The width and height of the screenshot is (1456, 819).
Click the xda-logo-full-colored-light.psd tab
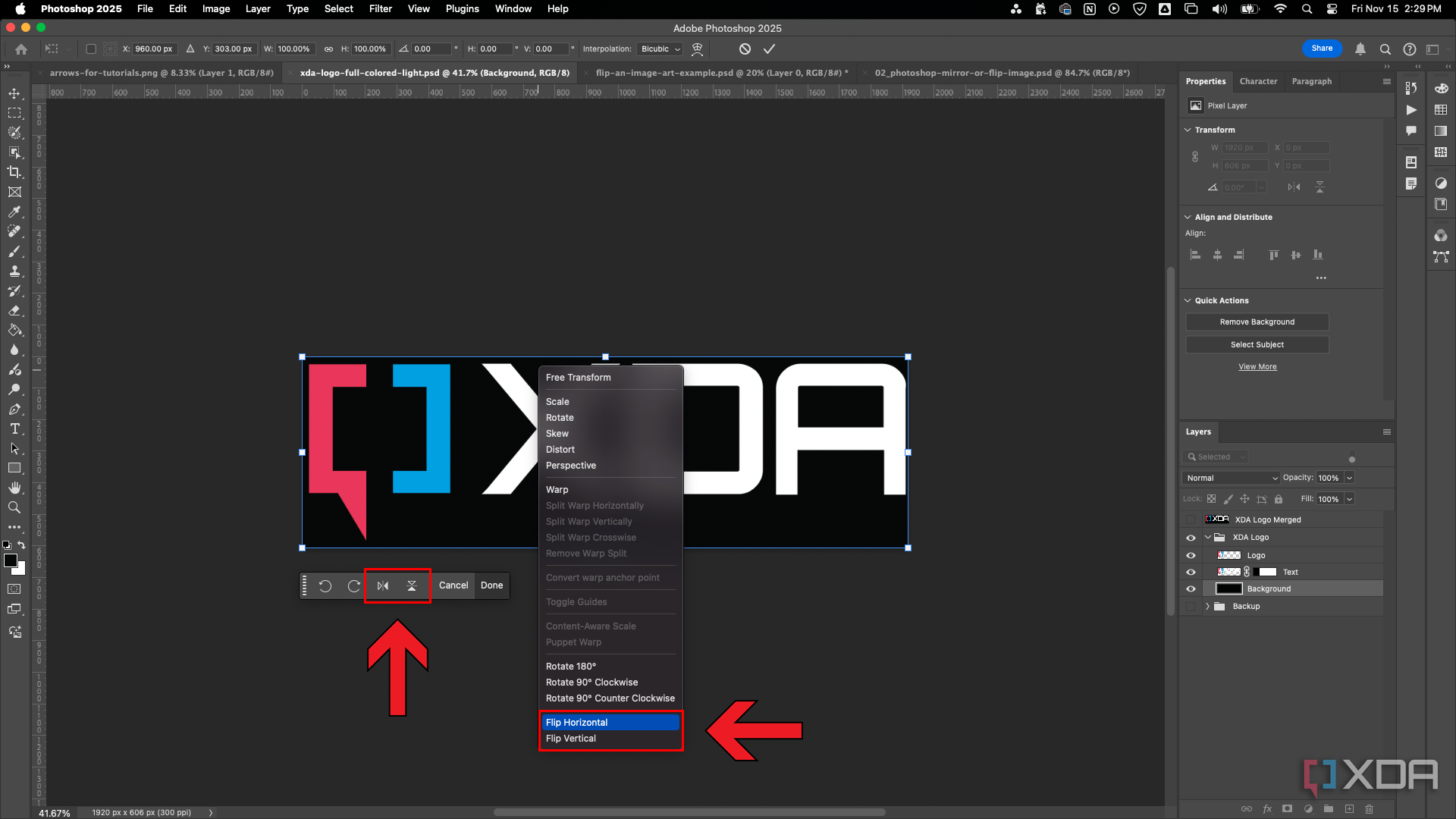tap(435, 72)
